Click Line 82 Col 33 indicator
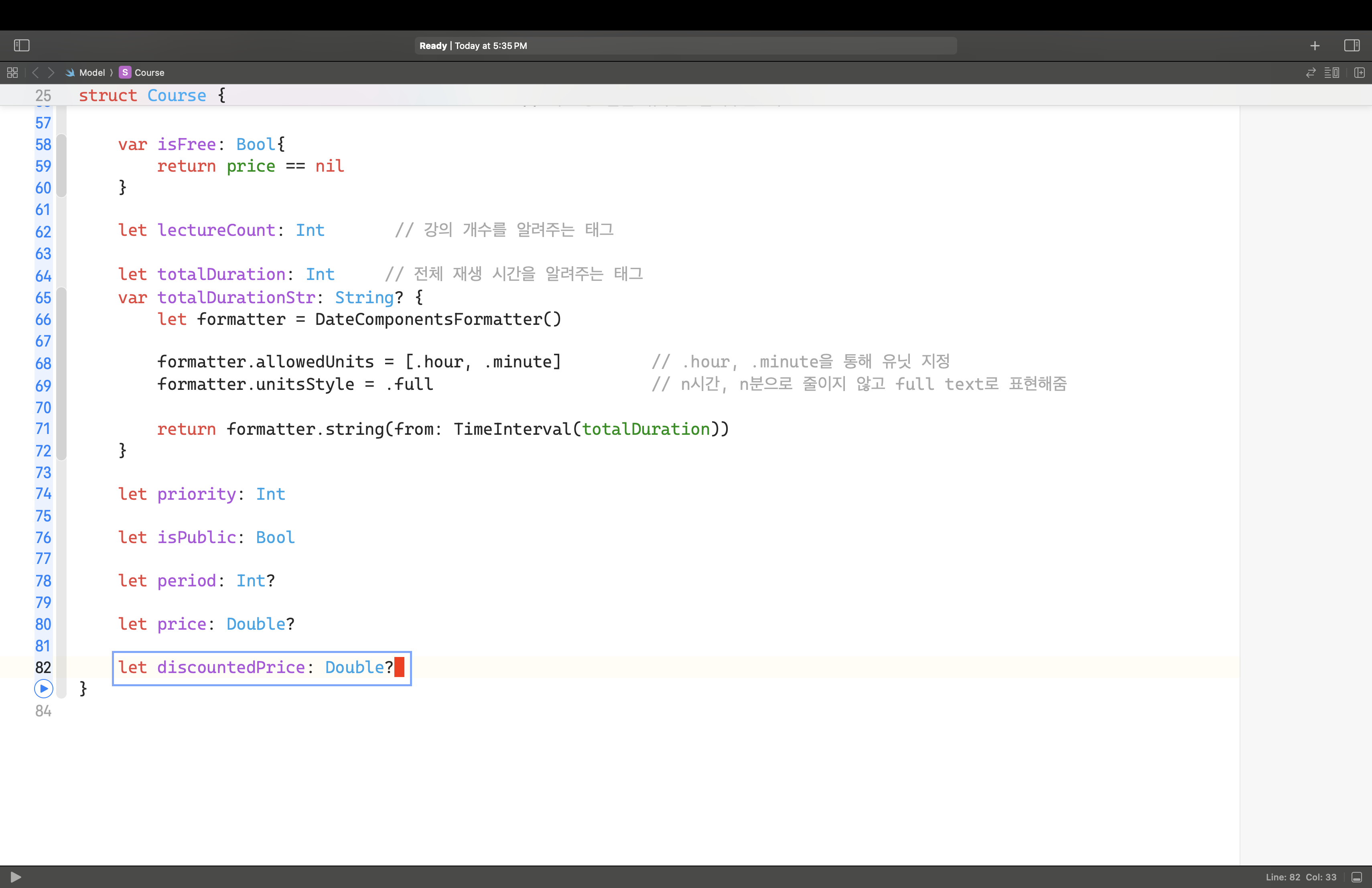1372x888 pixels. [1301, 877]
